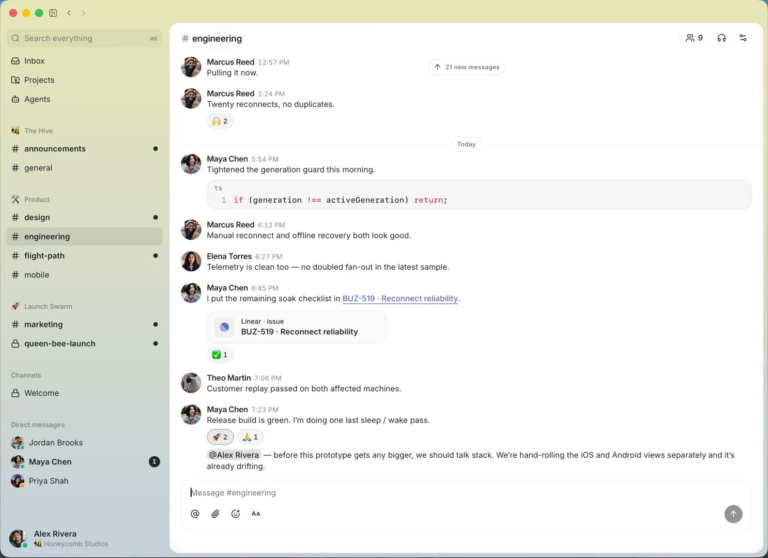Open Alex Rivera profile menu
This screenshot has width=768, height=558.
click(x=59, y=538)
